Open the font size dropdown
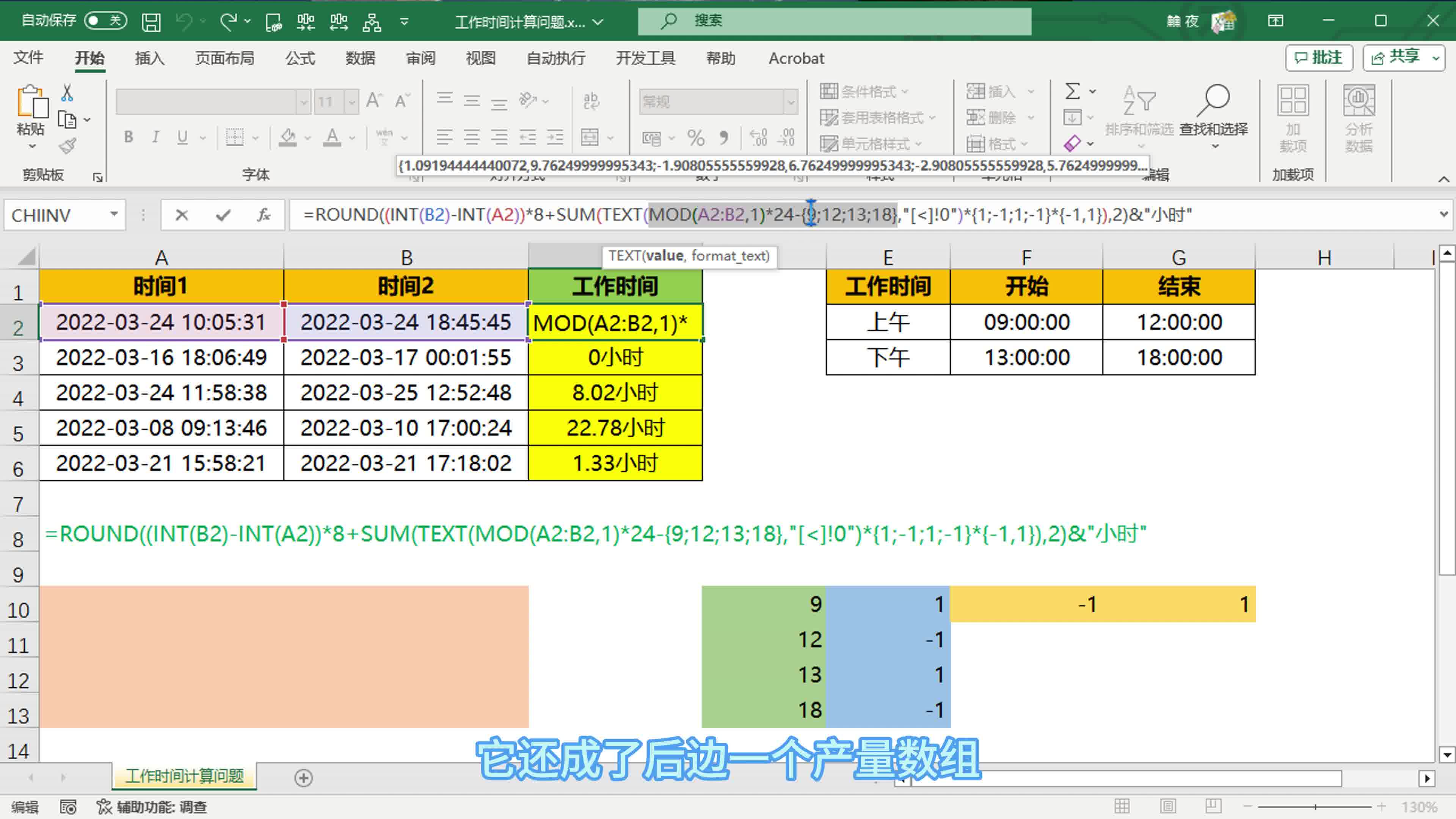This screenshot has height=819, width=1456. [352, 102]
